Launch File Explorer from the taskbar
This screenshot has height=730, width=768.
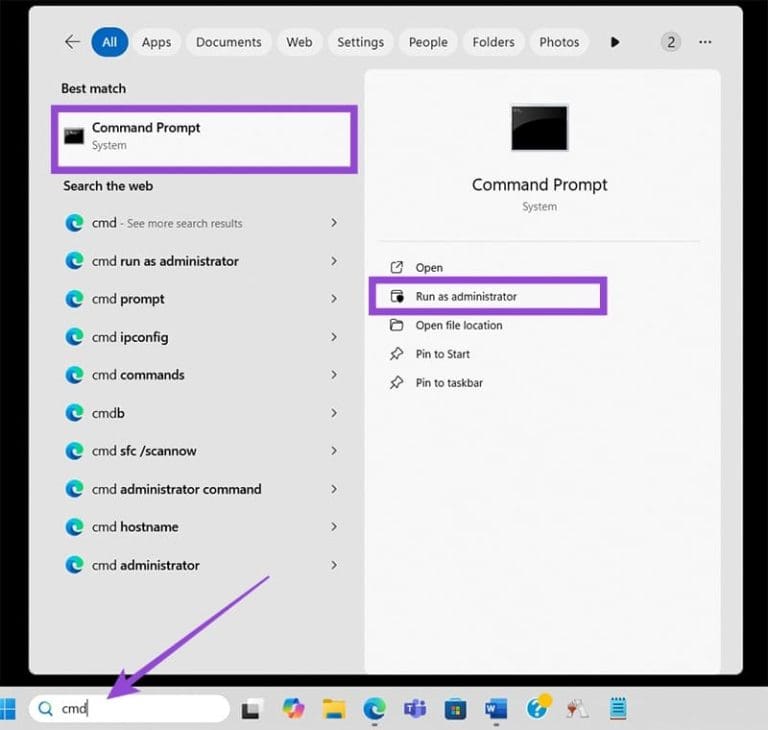[x=334, y=709]
